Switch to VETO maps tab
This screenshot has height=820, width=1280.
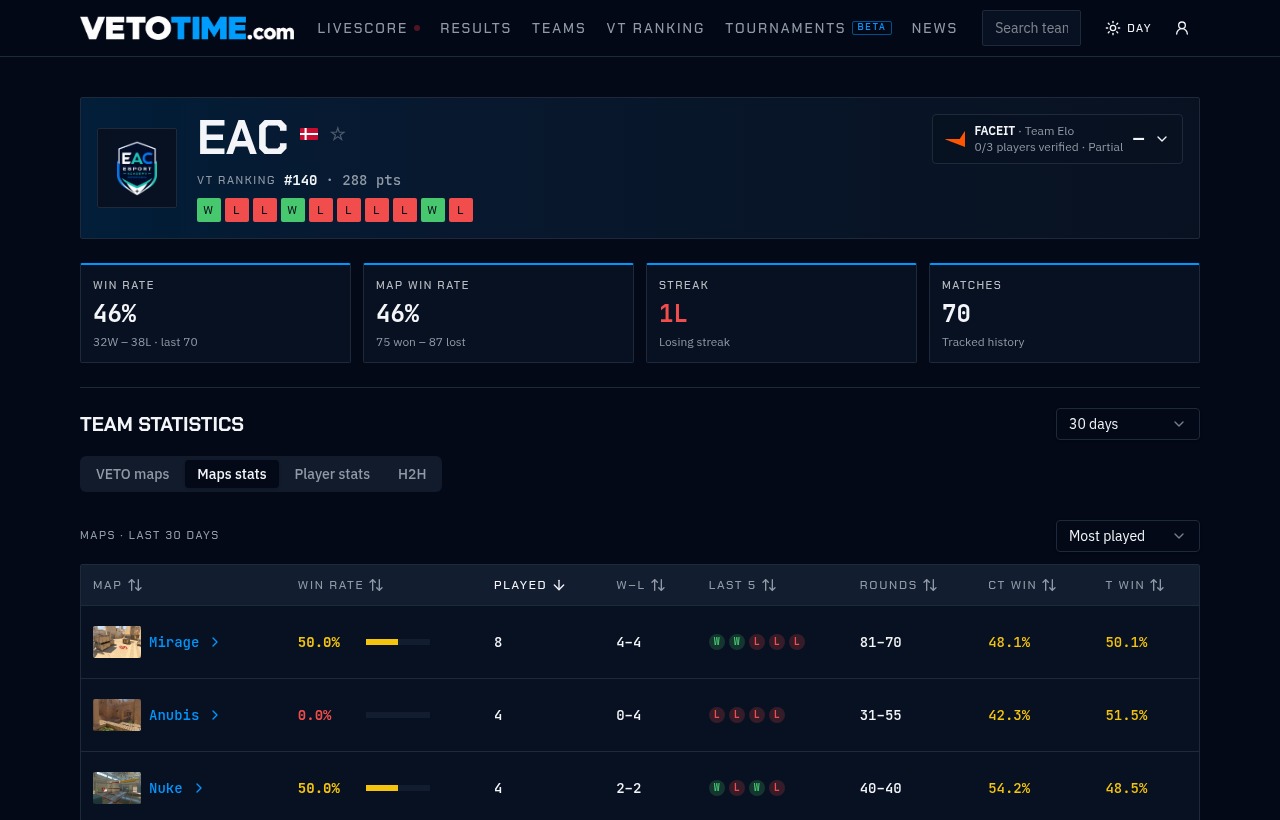132,474
